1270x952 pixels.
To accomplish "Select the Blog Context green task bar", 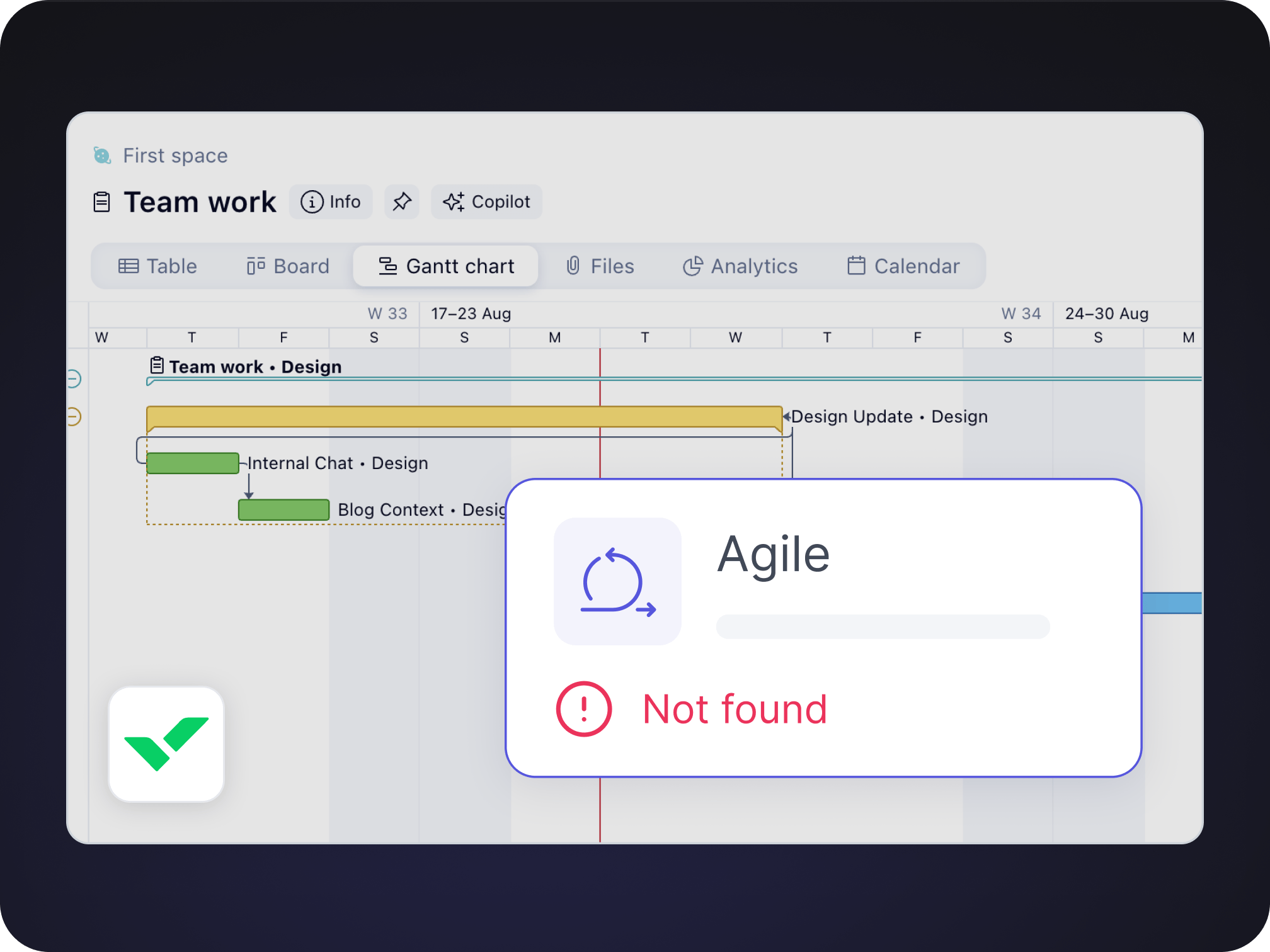I will tap(283, 510).
